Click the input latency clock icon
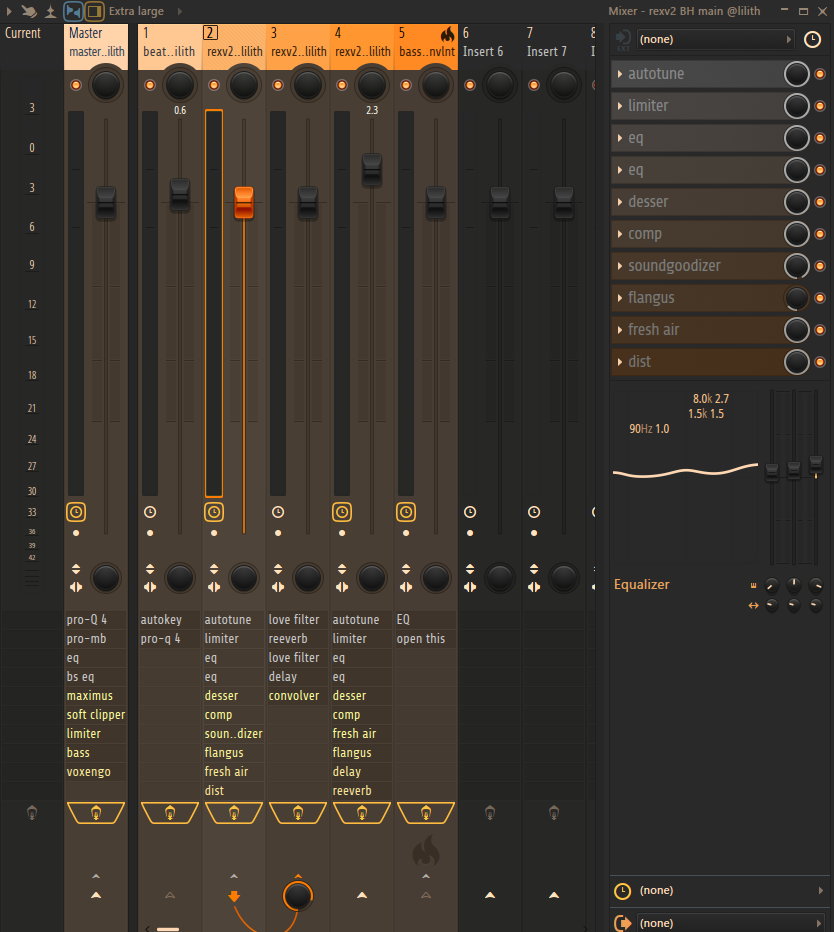 click(812, 39)
